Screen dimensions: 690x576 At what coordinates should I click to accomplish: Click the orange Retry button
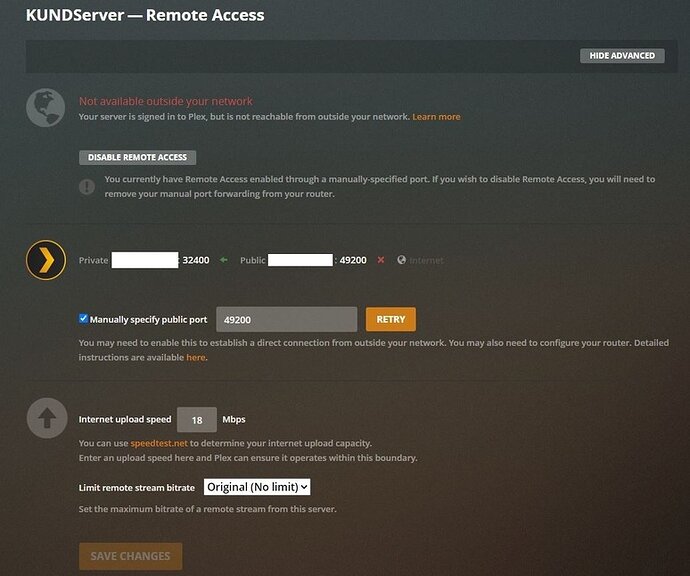click(391, 319)
